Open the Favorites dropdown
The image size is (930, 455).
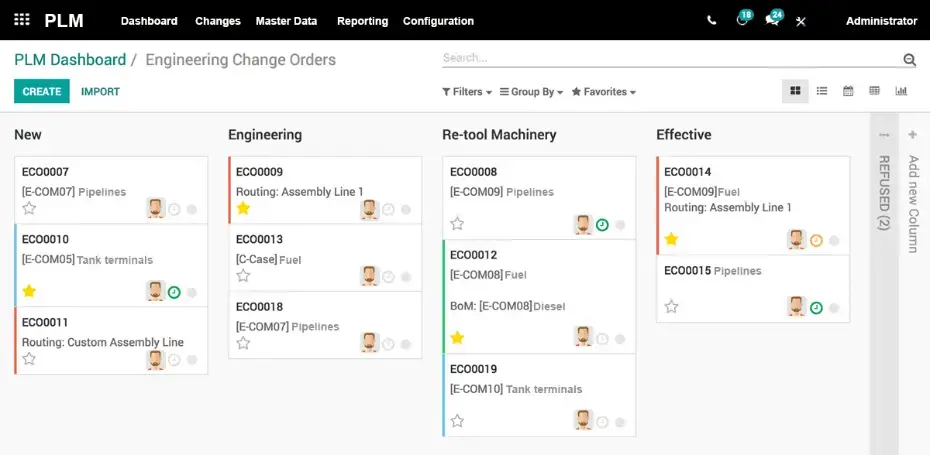click(604, 92)
